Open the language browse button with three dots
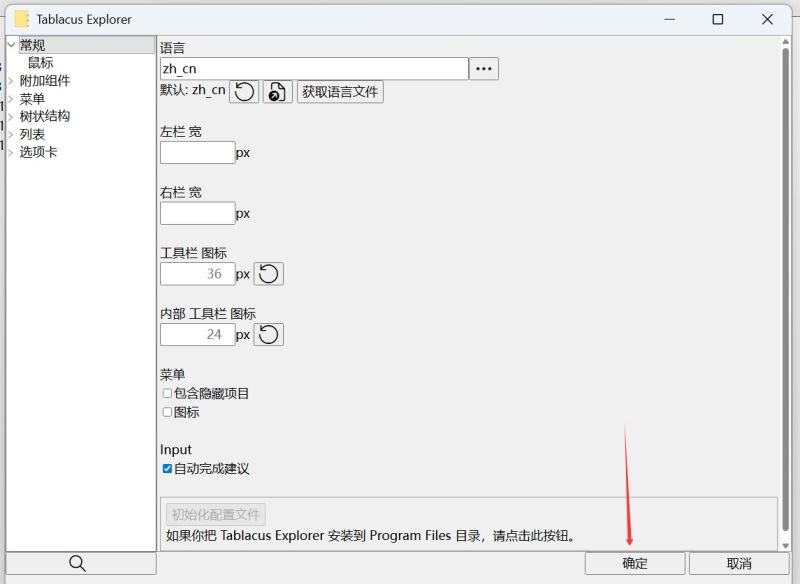Viewport: 800px width, 584px height. click(x=484, y=68)
